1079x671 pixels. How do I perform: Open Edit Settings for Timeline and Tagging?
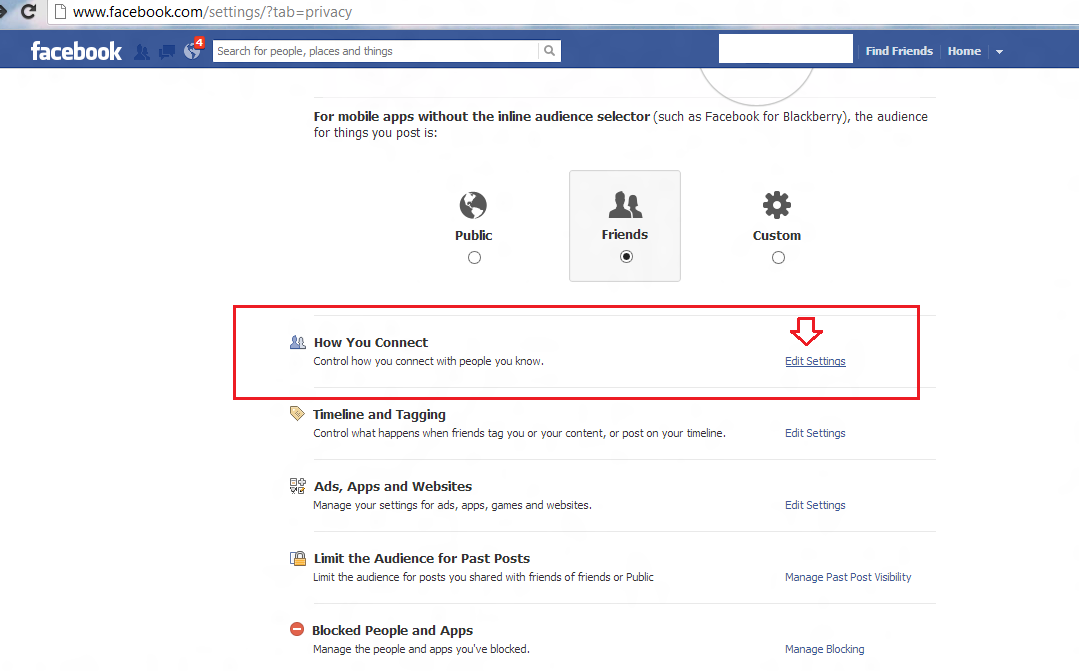815,433
